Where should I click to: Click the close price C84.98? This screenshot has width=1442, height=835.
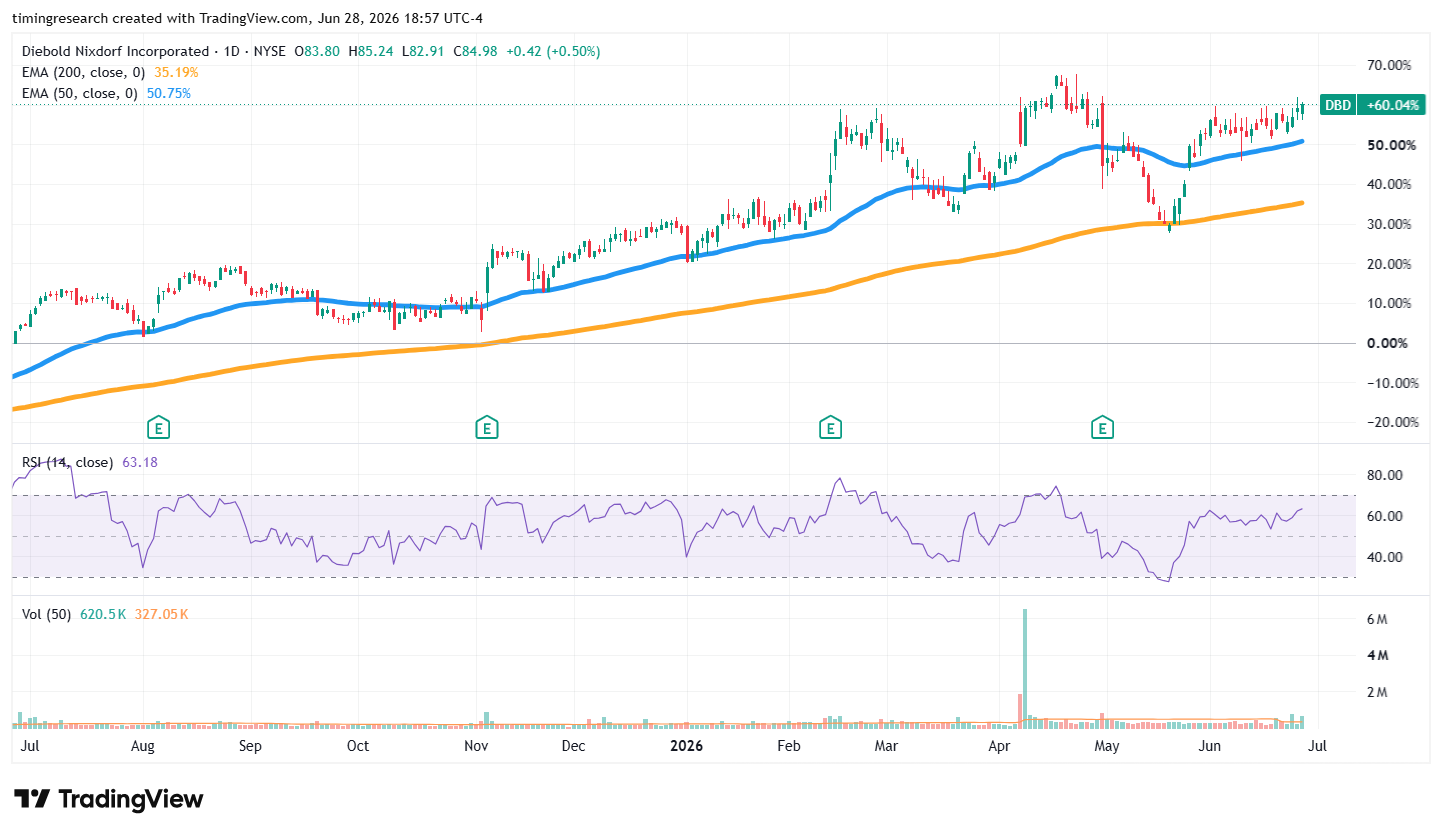[x=477, y=51]
